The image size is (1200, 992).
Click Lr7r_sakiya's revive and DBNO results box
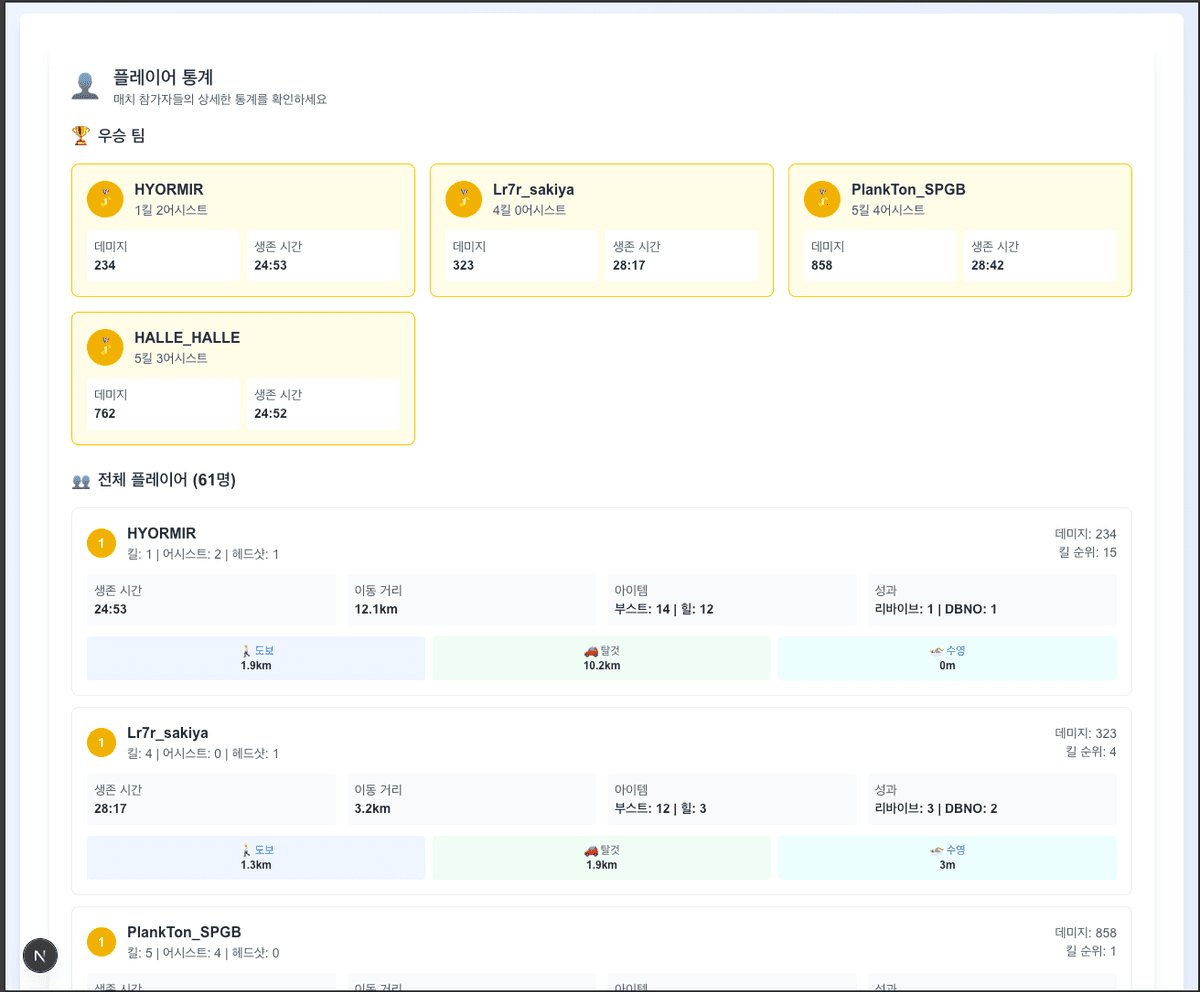pyautogui.click(x=991, y=799)
